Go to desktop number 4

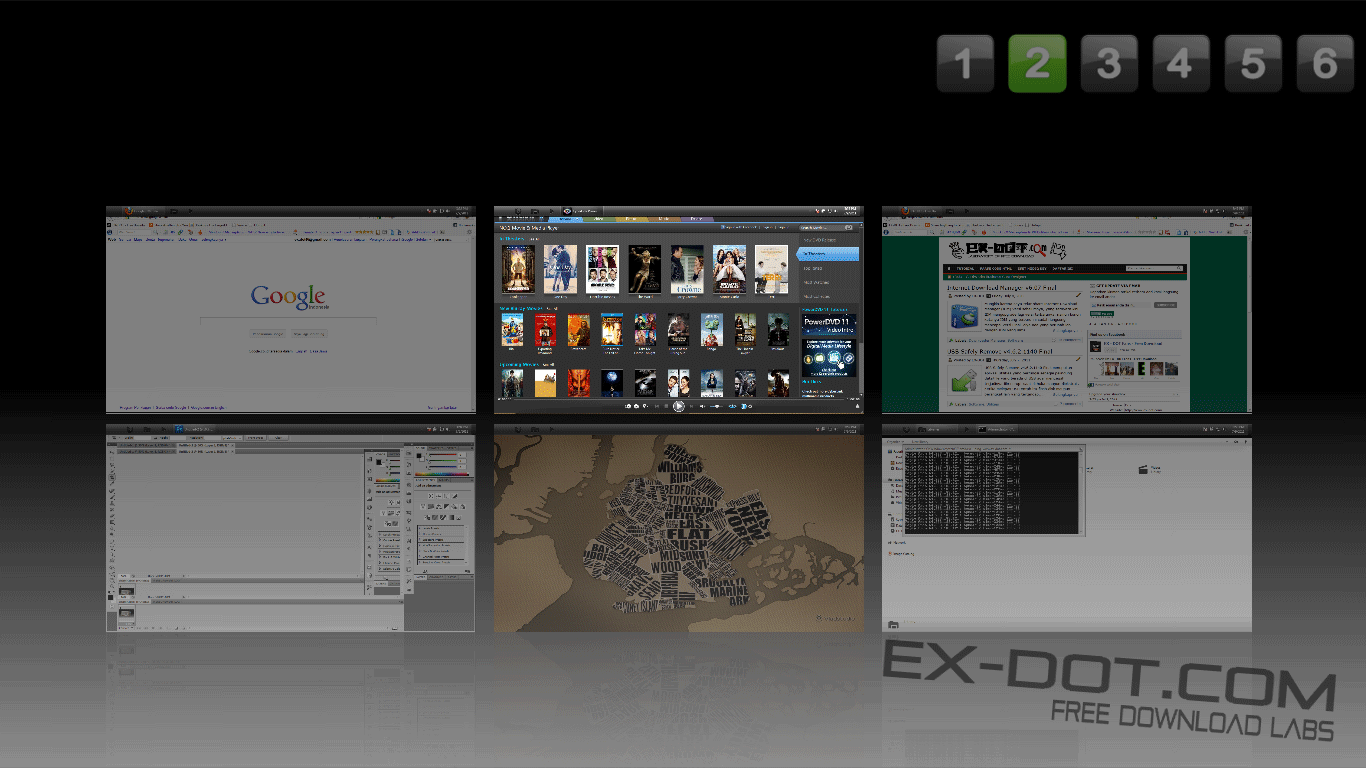[x=1181, y=64]
